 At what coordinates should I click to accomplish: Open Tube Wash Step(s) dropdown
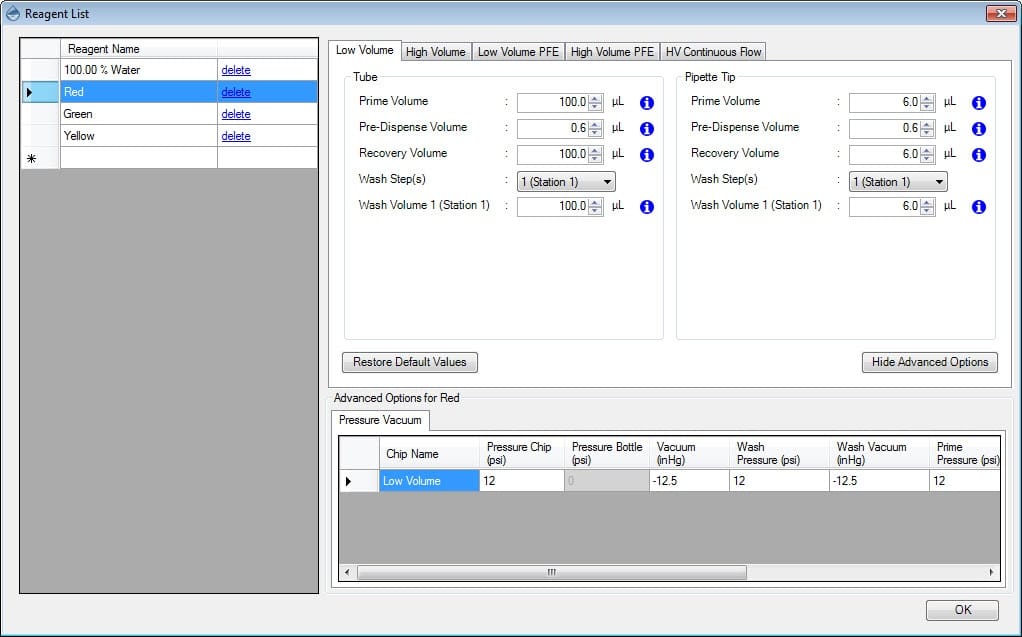pyautogui.click(x=566, y=182)
